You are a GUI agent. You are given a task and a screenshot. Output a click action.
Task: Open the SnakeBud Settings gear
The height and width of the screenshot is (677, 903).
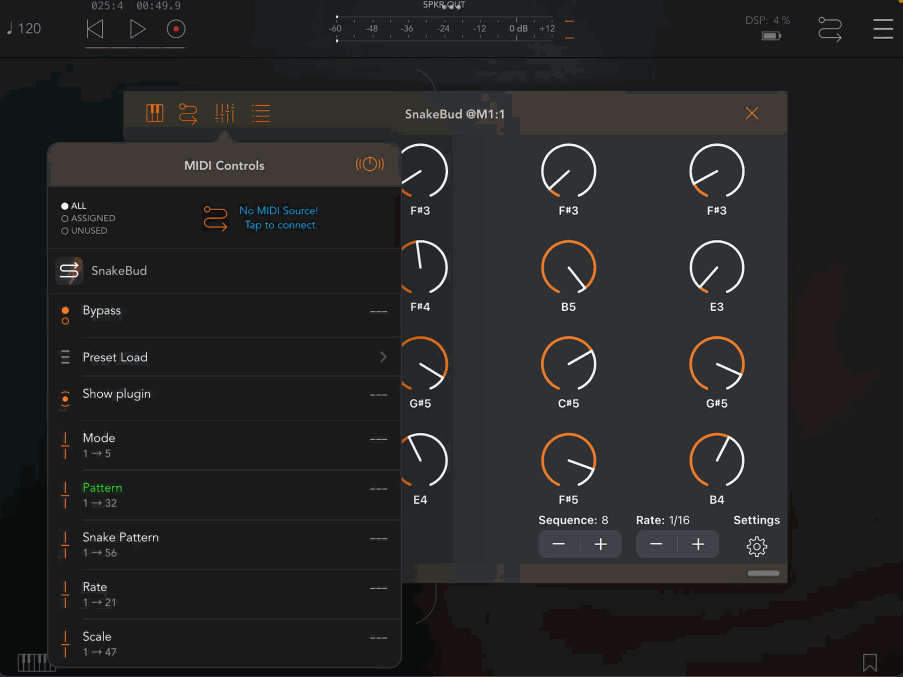[x=757, y=546]
